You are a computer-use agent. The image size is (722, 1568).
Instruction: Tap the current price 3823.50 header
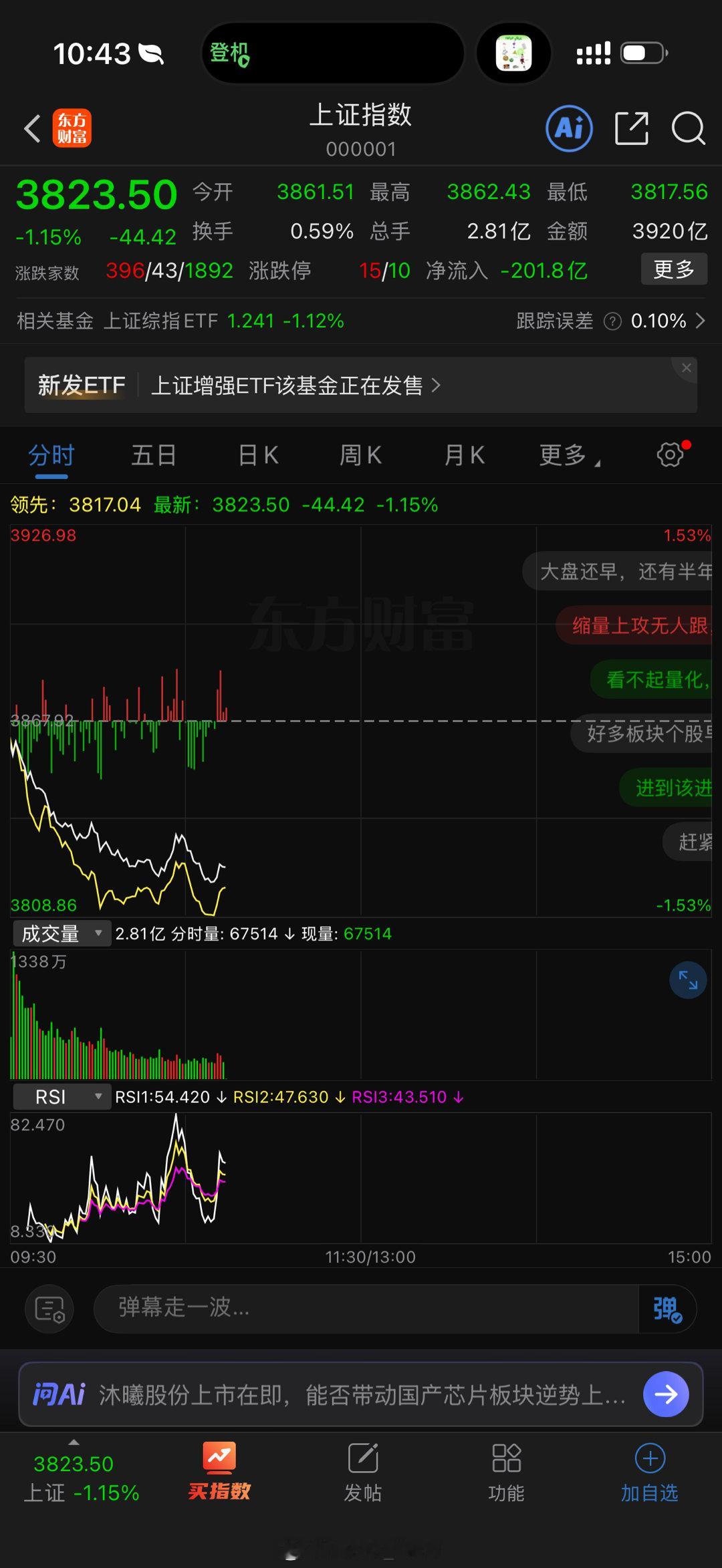click(96, 195)
